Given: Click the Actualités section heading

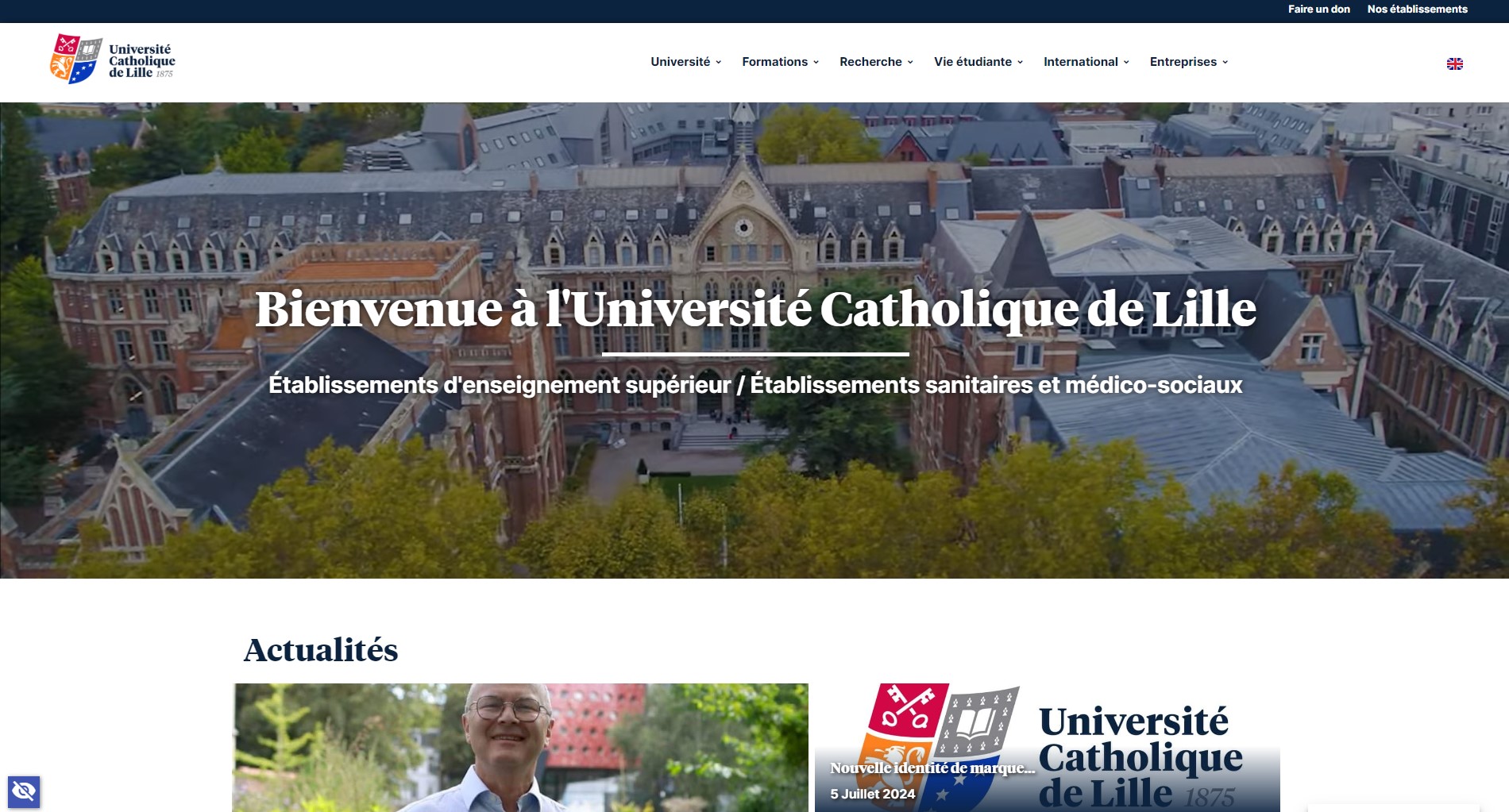Looking at the screenshot, I should click(319, 651).
